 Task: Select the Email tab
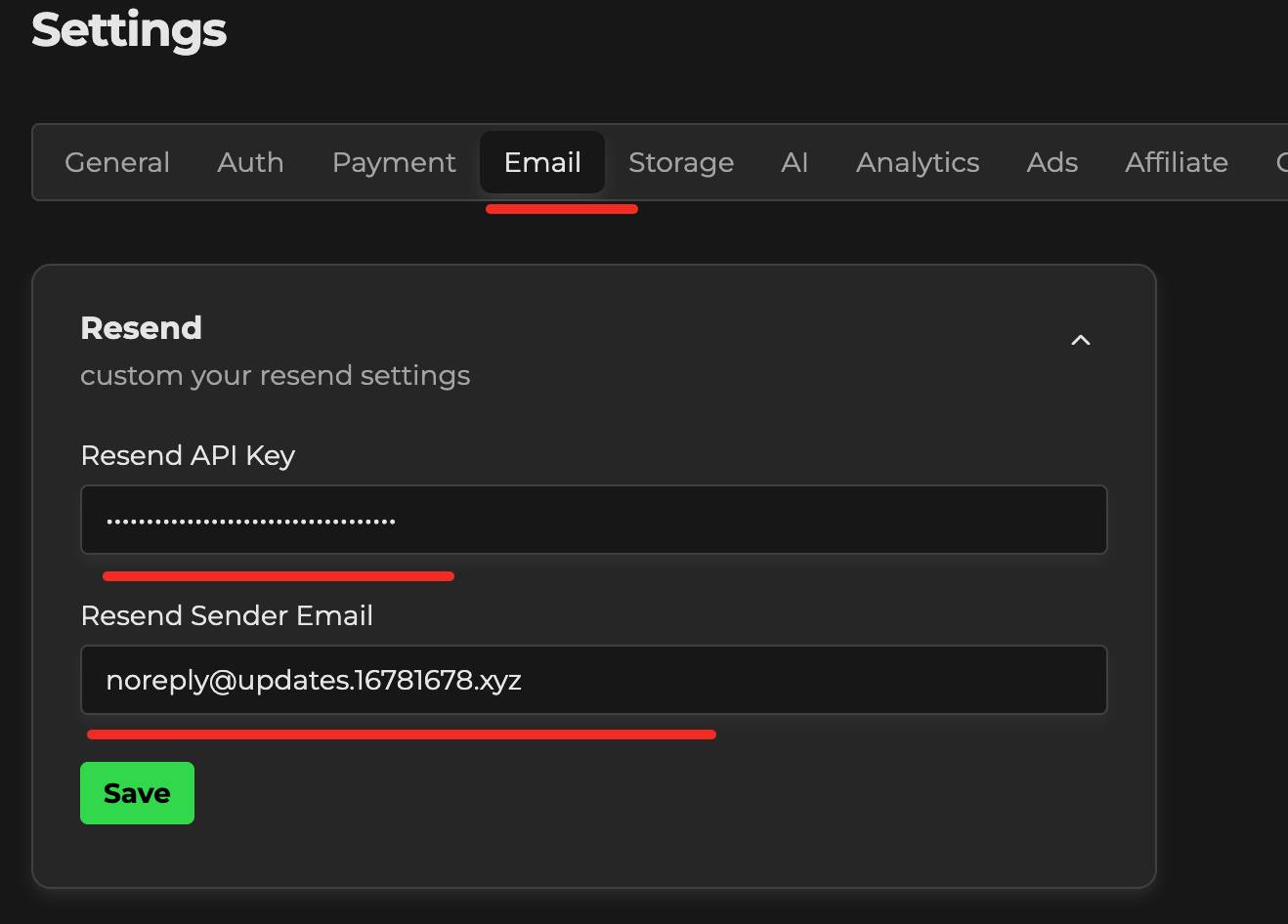[x=542, y=162]
